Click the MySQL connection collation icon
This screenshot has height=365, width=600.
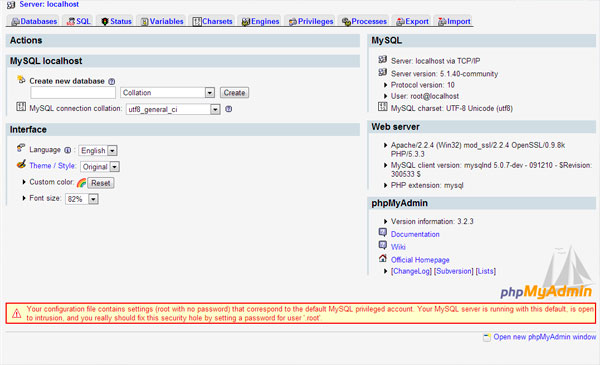(21, 107)
